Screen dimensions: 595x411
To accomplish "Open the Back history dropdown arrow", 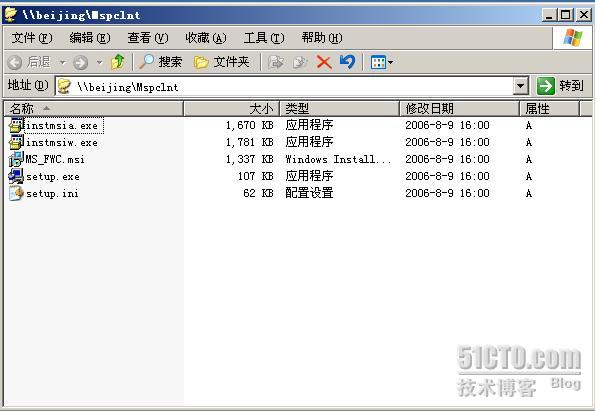I will point(63,62).
